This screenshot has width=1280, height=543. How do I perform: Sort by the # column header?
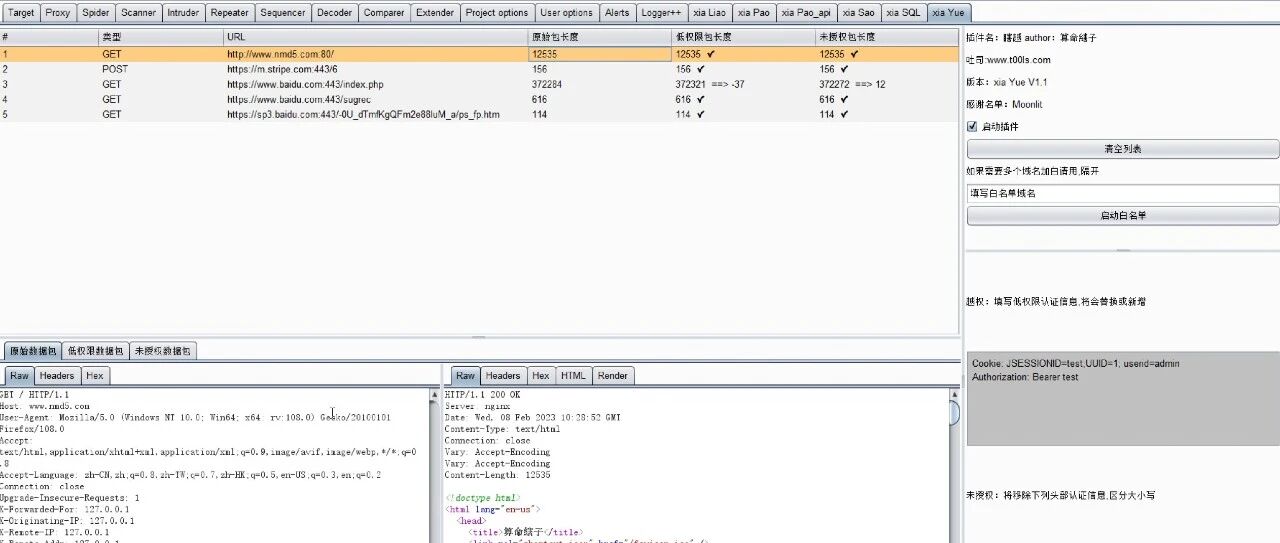(x=49, y=37)
